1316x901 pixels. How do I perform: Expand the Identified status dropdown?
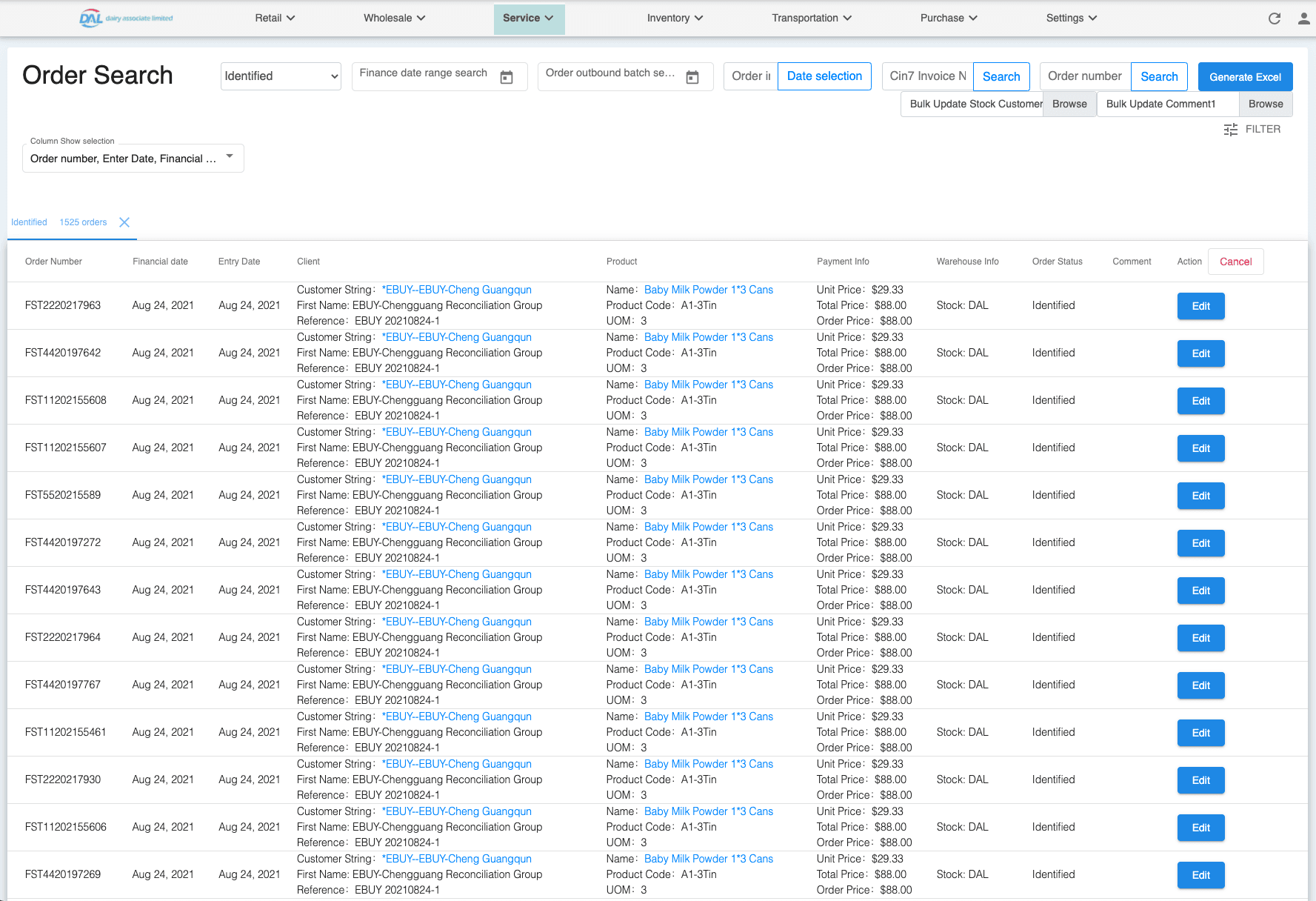(281, 76)
